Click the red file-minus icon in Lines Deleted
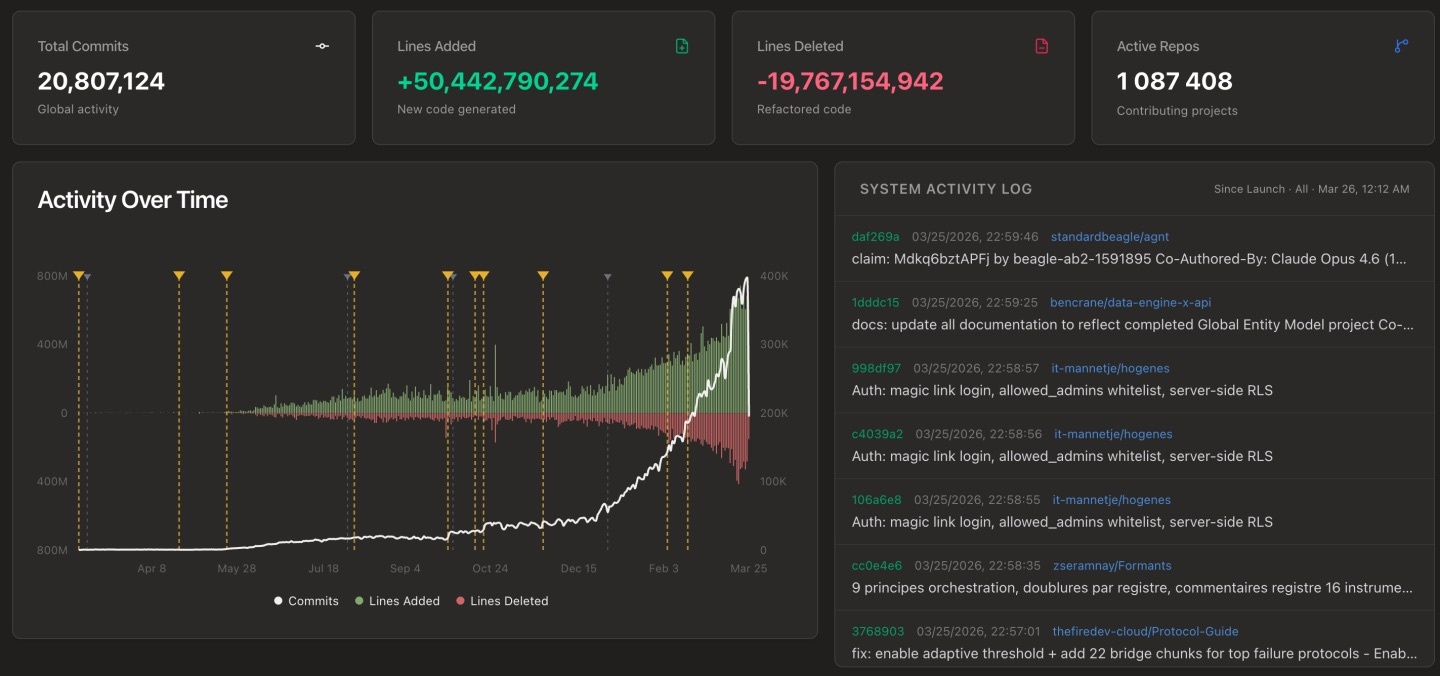Screen dimensions: 1440x676 tap(1041, 46)
